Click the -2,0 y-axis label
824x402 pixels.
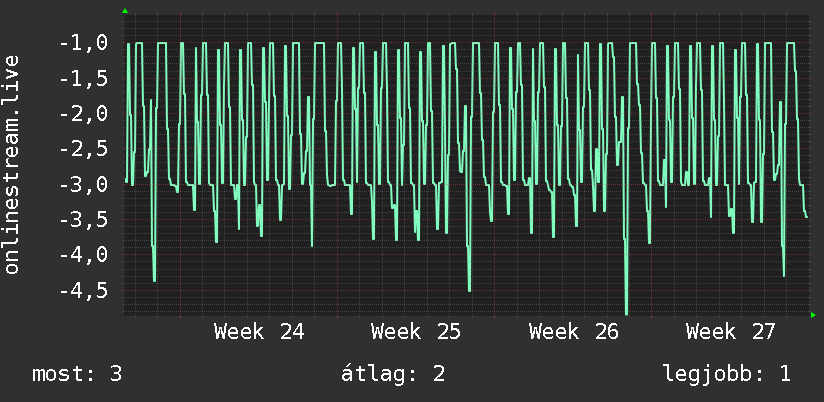(x=84, y=114)
